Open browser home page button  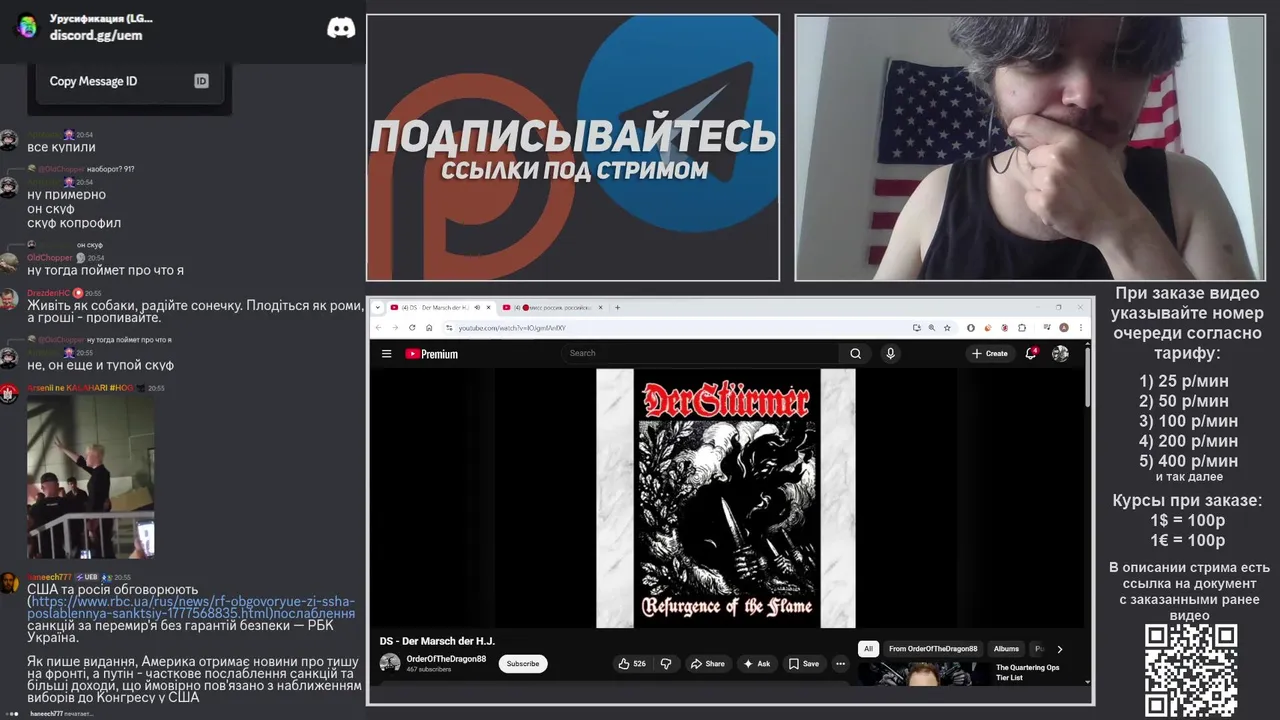[429, 327]
